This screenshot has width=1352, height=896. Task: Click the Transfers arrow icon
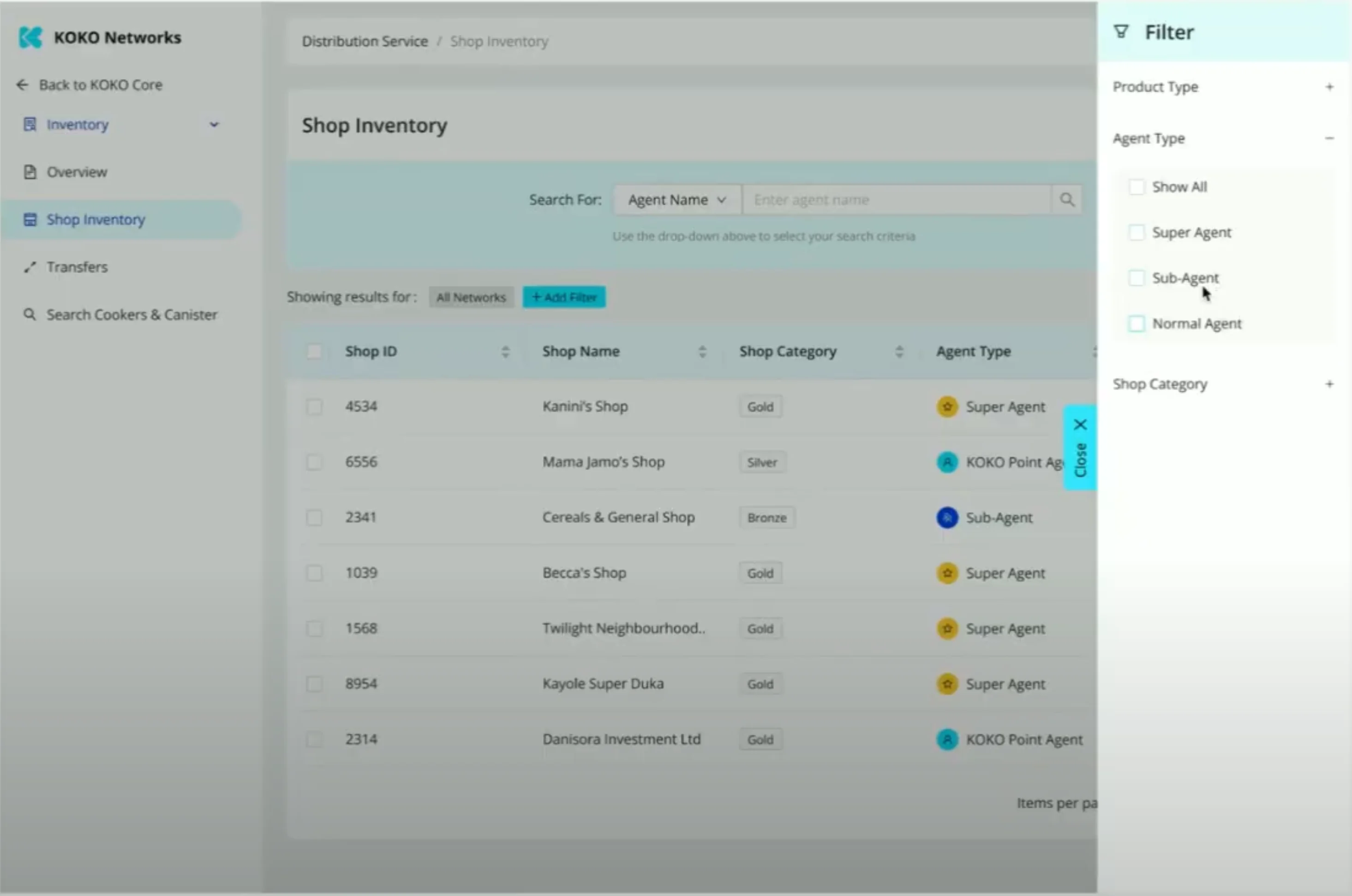point(30,267)
